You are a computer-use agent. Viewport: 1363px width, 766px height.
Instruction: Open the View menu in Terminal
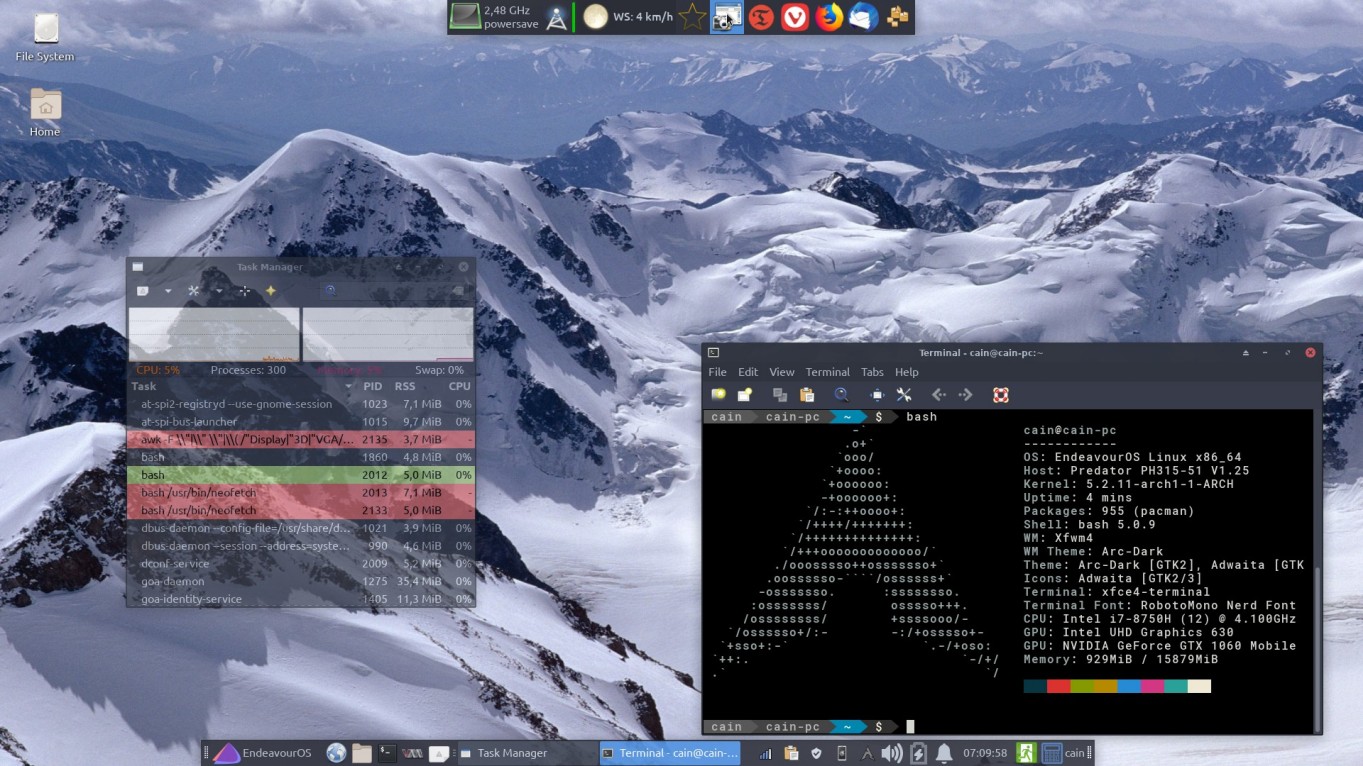pyautogui.click(x=782, y=372)
